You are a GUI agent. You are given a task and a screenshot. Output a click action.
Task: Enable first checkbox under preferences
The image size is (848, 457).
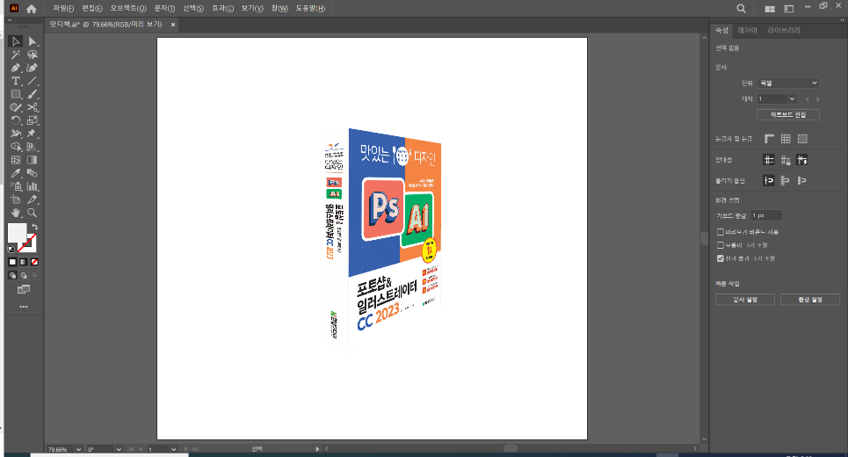720,232
